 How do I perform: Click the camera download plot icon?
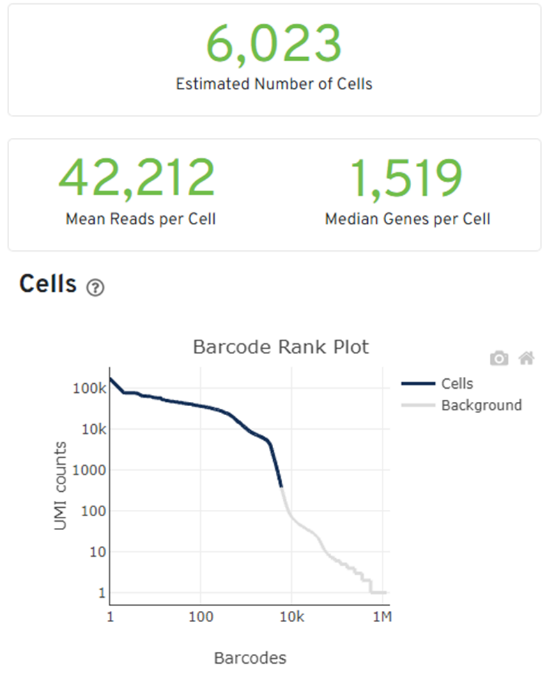499,358
